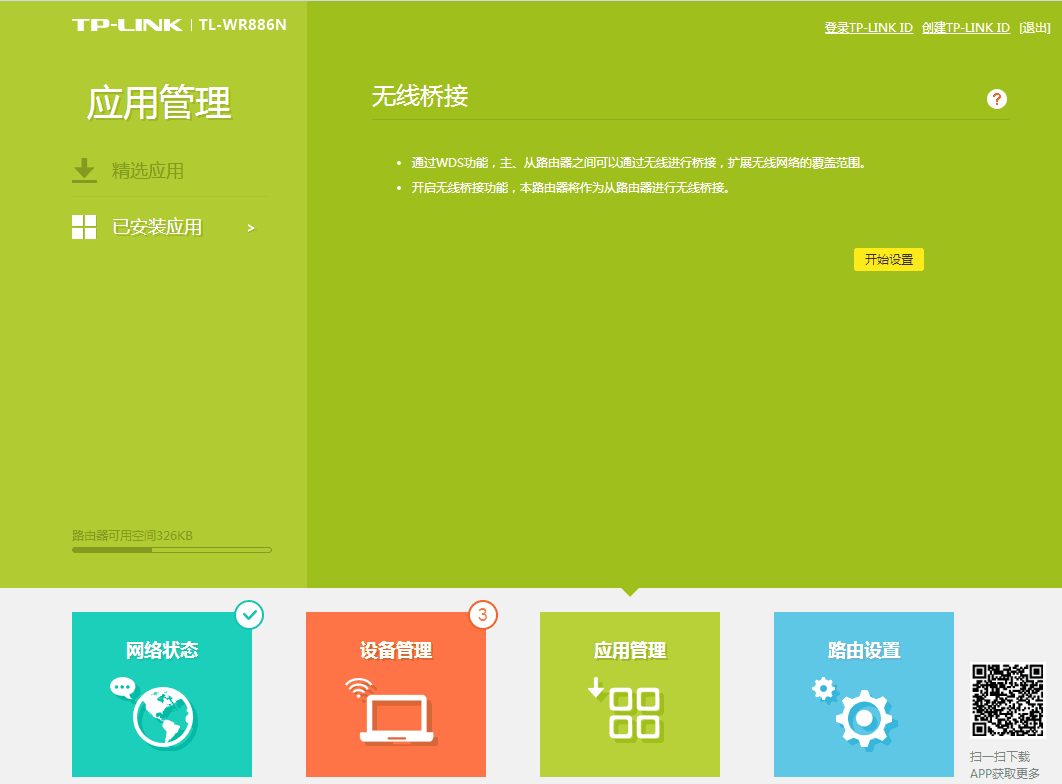Select the 精选应用 sidebar entry
This screenshot has width=1062, height=784.
(x=143, y=170)
